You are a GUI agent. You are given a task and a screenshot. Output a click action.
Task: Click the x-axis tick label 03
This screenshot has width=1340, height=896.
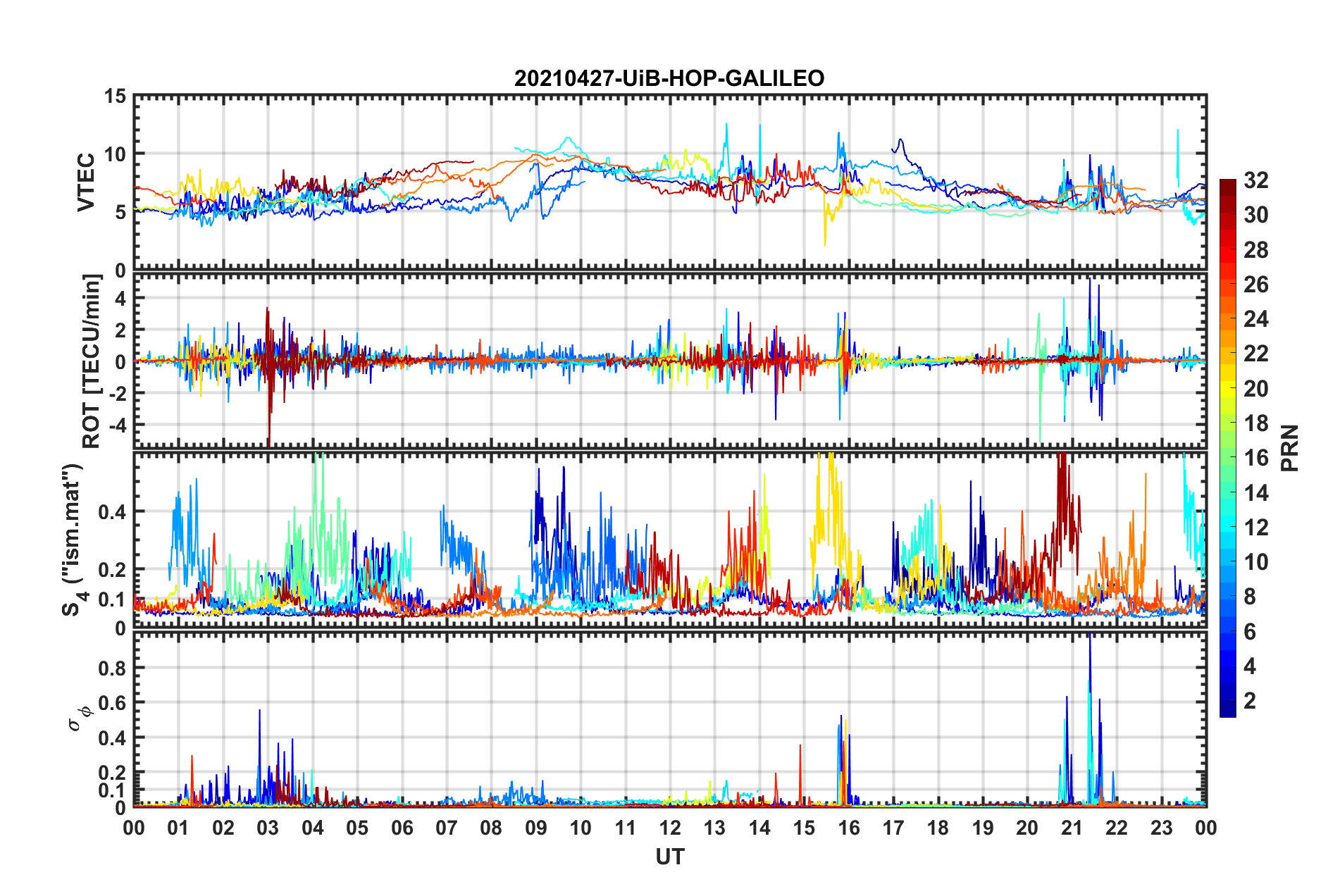tap(268, 828)
